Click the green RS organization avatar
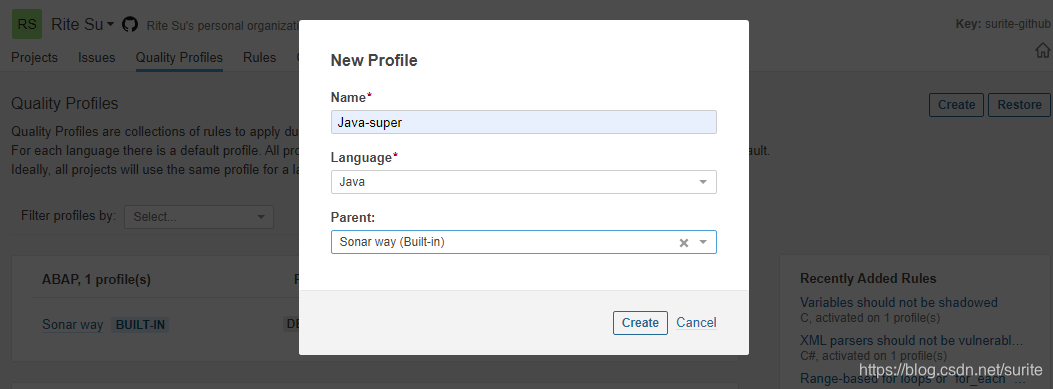Image resolution: width=1053 pixels, height=389 pixels. [27, 25]
